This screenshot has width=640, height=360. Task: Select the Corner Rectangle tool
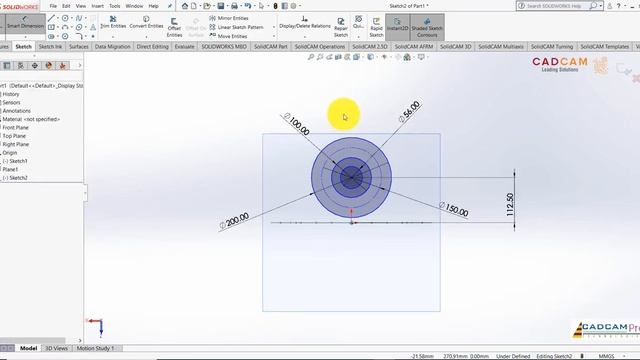pyautogui.click(x=51, y=27)
